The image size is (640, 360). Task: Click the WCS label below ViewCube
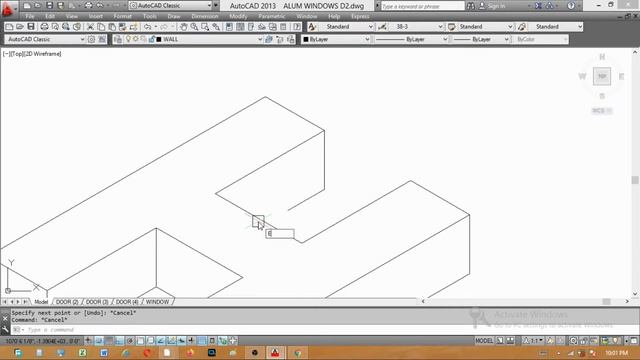tap(602, 111)
